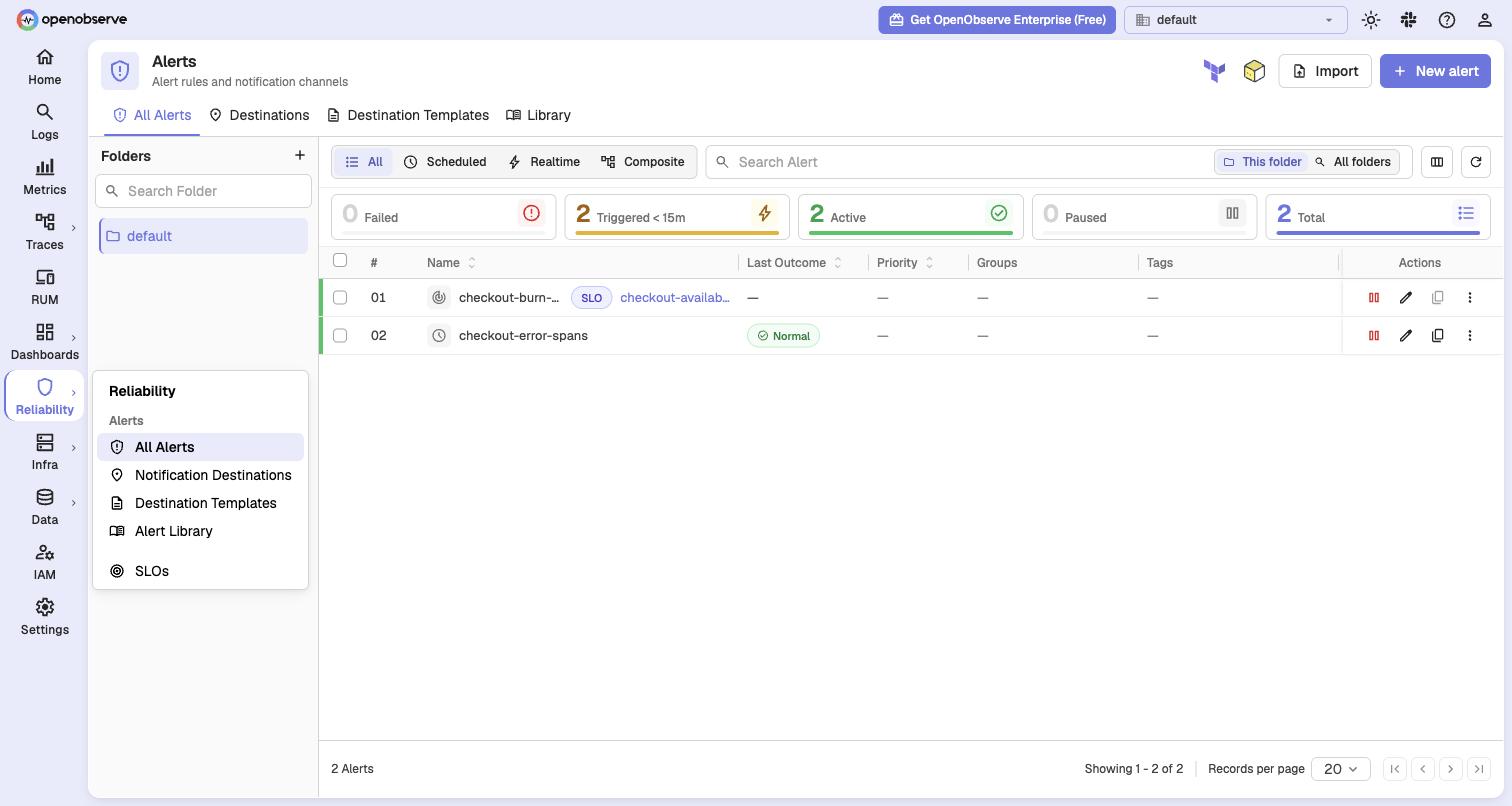Image resolution: width=1512 pixels, height=806 pixels.
Task: Open Infra in the sidebar
Action: click(44, 452)
